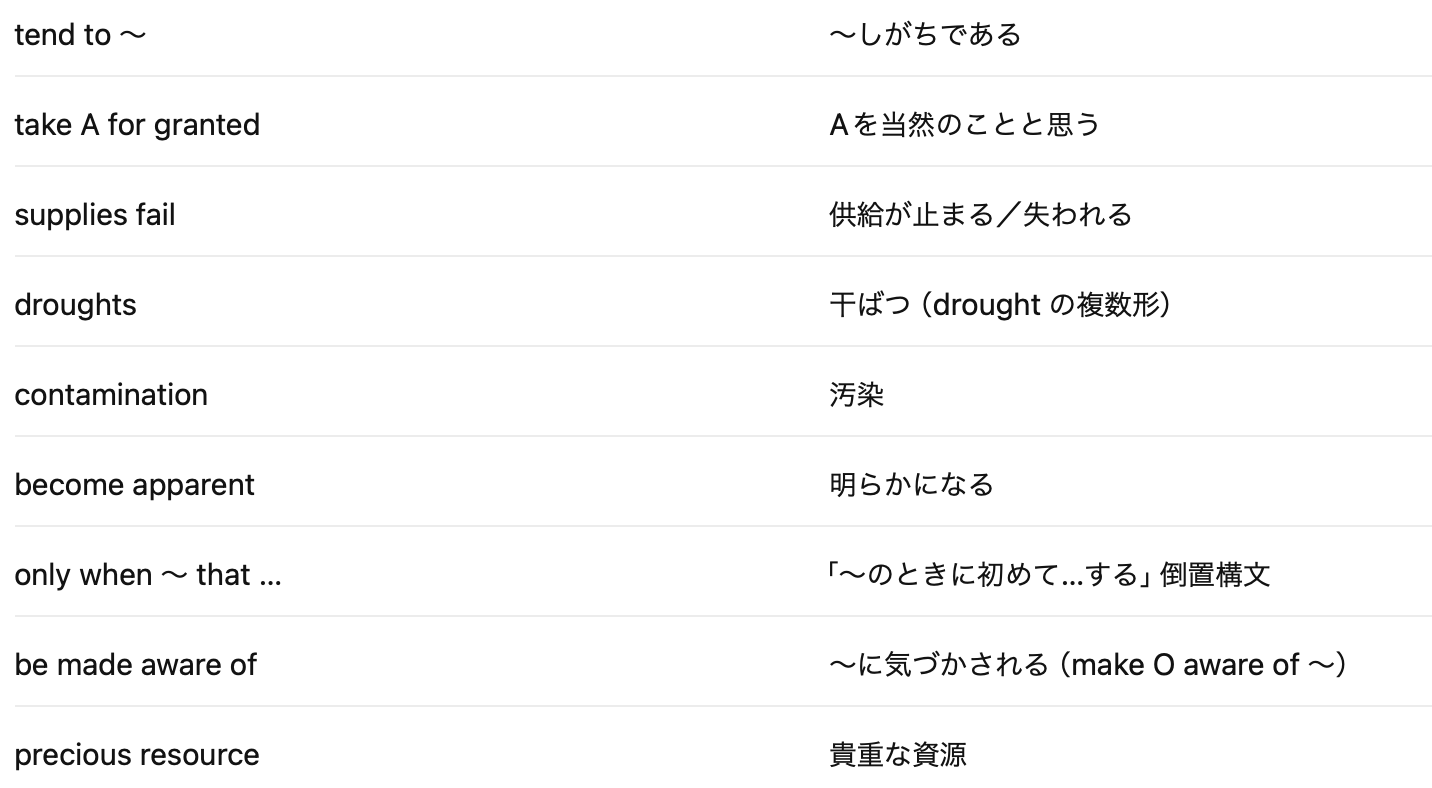Select the '～しがちである' translation cell

pyautogui.click(x=925, y=35)
